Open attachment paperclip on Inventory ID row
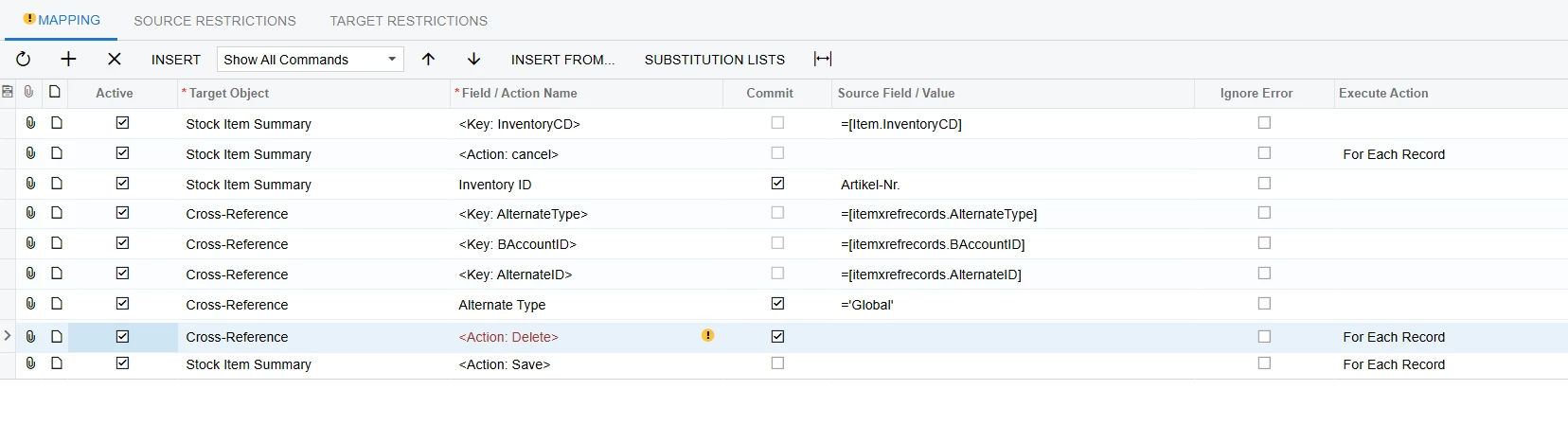This screenshot has width=1568, height=425. pyautogui.click(x=30, y=183)
